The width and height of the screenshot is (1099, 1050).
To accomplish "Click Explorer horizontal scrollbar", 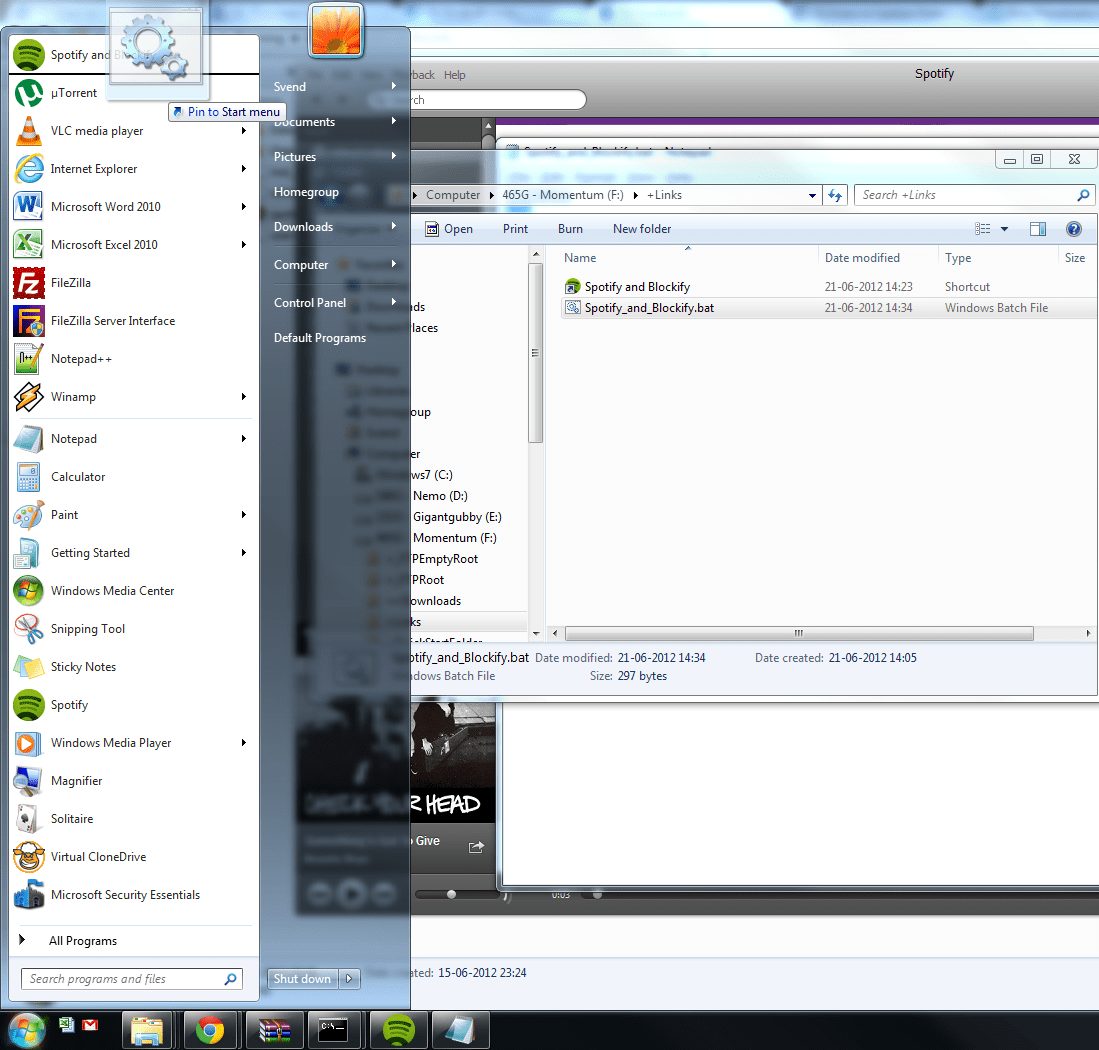I will coord(799,633).
